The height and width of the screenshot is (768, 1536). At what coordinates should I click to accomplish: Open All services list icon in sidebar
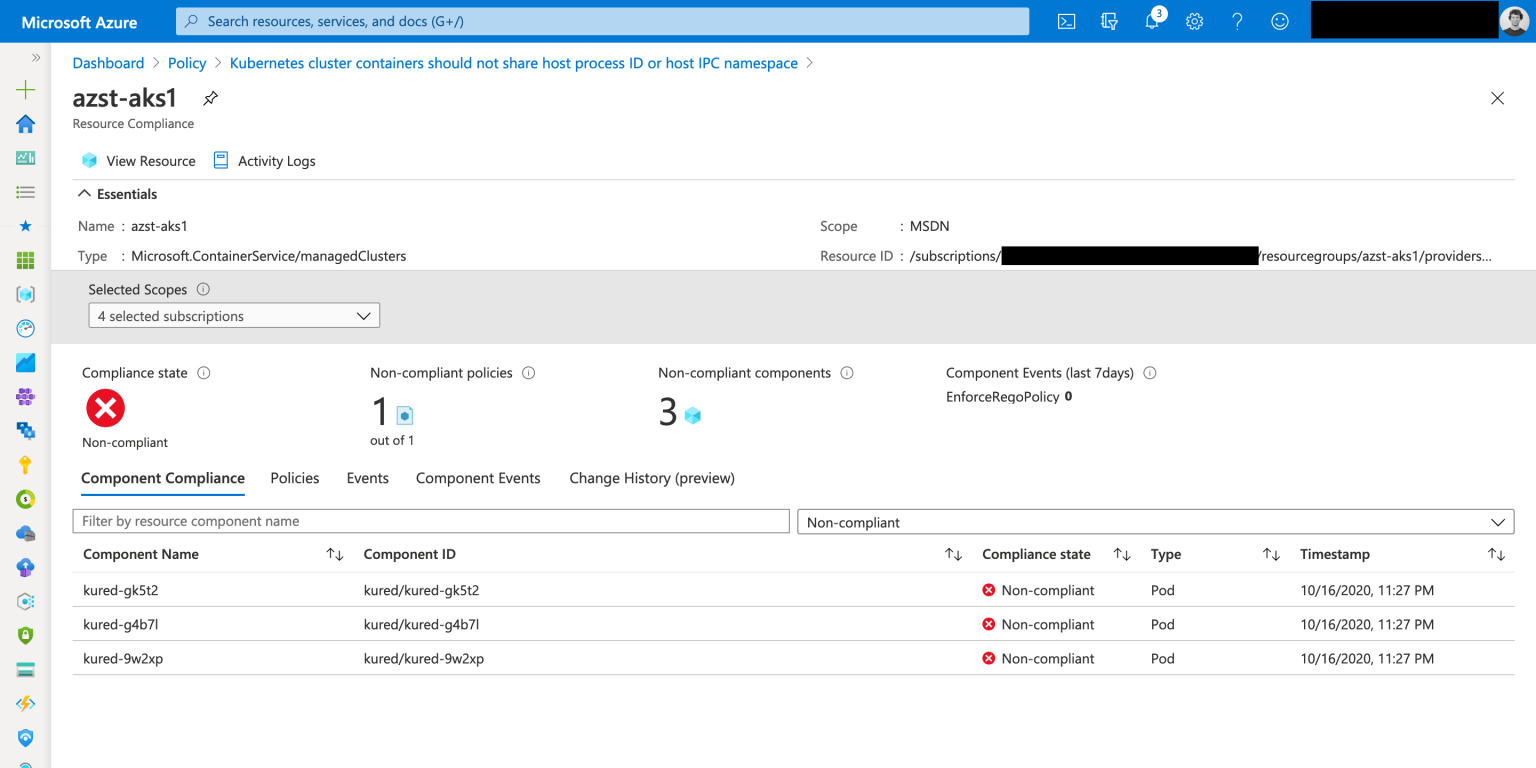26,192
